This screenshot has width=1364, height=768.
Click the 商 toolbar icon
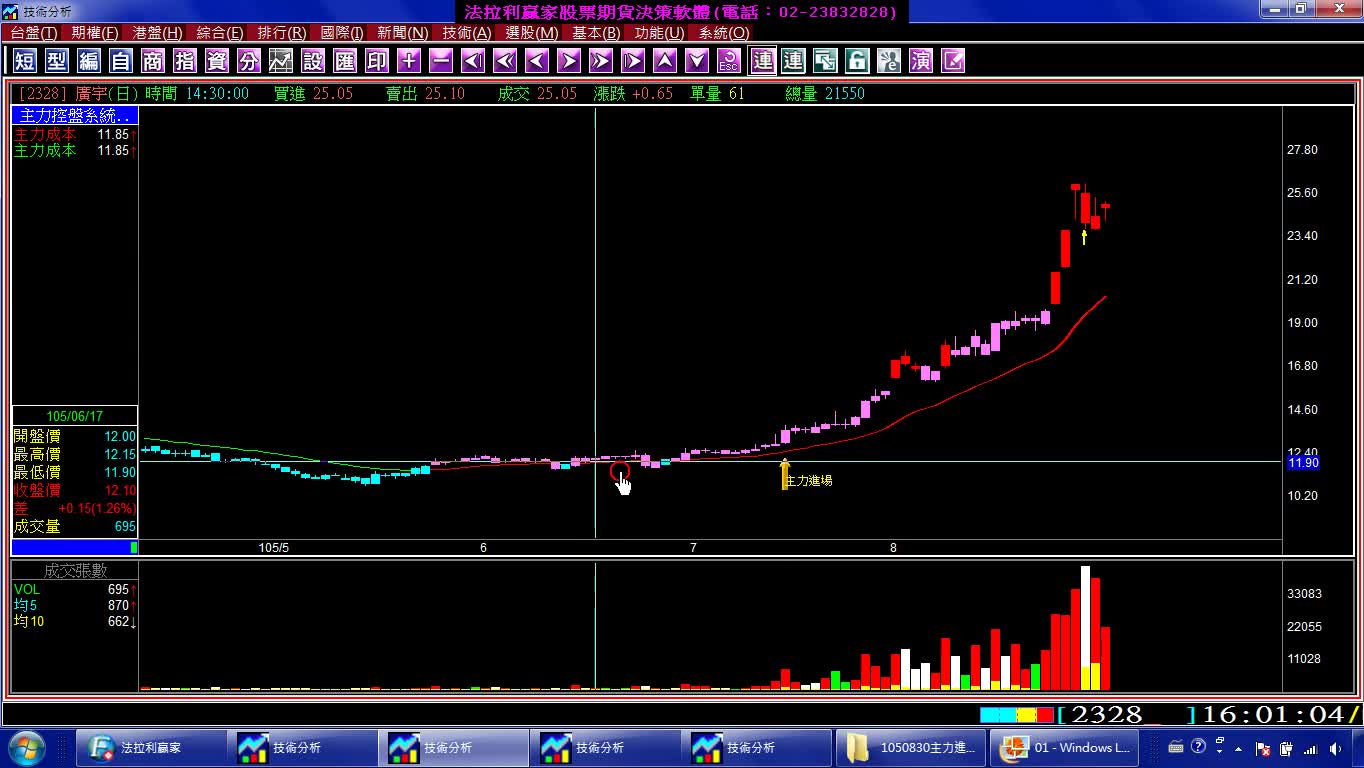(153, 61)
